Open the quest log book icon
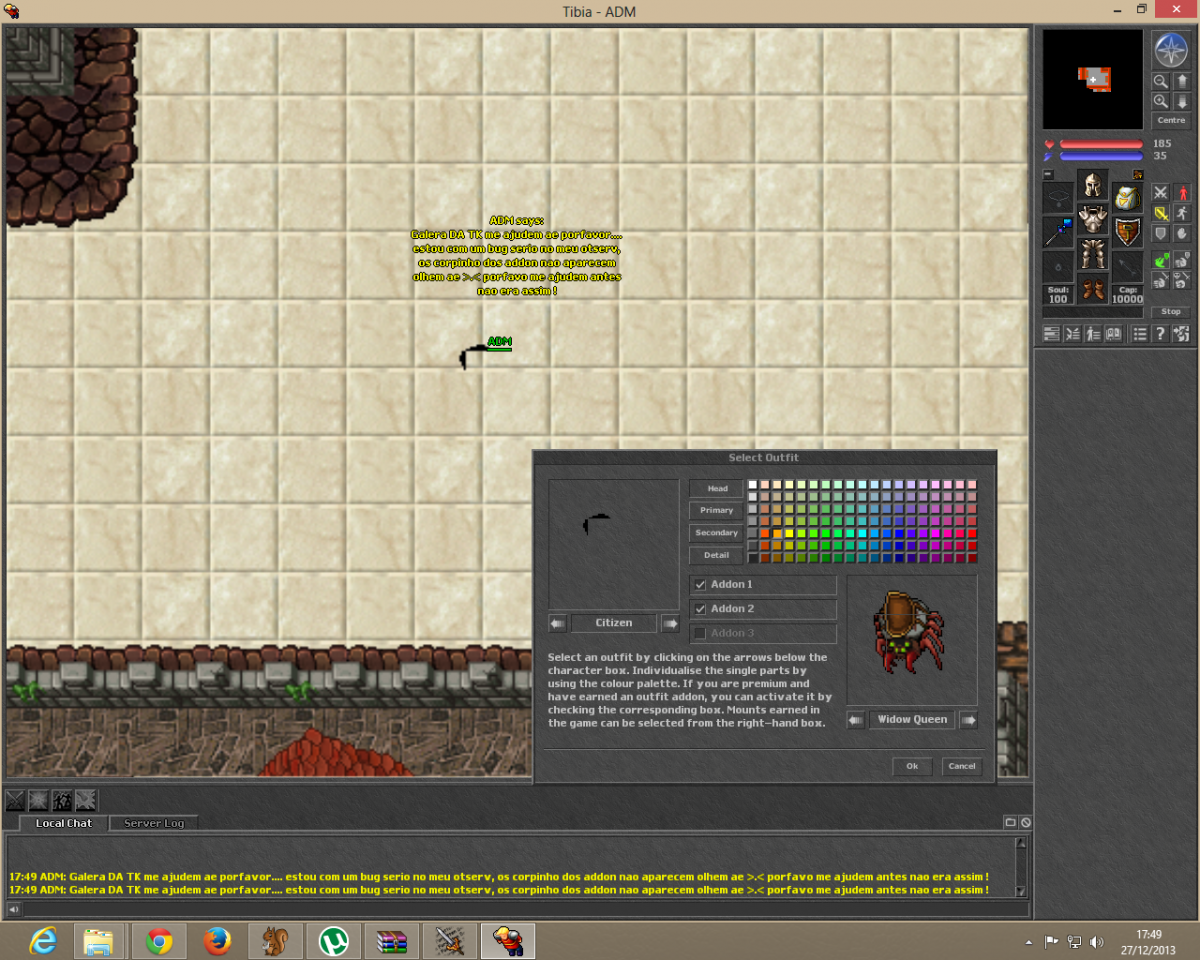The image size is (1200, 960). (x=1113, y=333)
